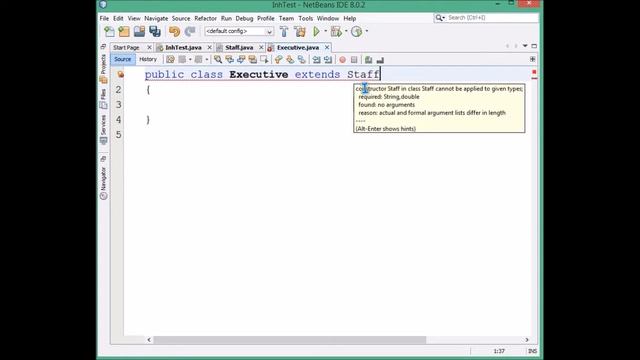Open the Files side panel
Viewport: 640px width, 360px height.
click(103, 98)
